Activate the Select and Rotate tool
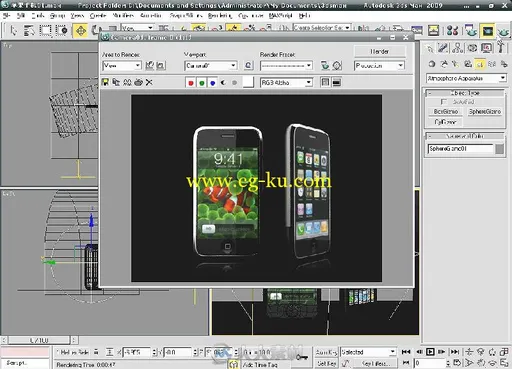This screenshot has height=369, width=512. (x=96, y=30)
